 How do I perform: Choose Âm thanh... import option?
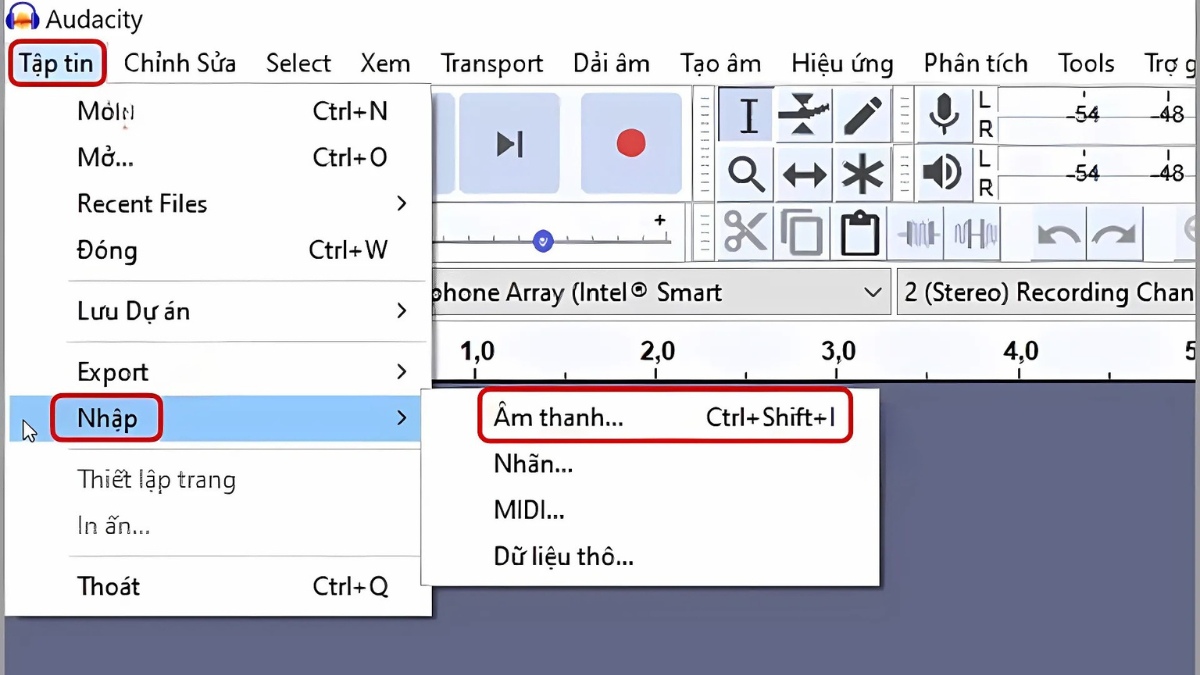(665, 417)
